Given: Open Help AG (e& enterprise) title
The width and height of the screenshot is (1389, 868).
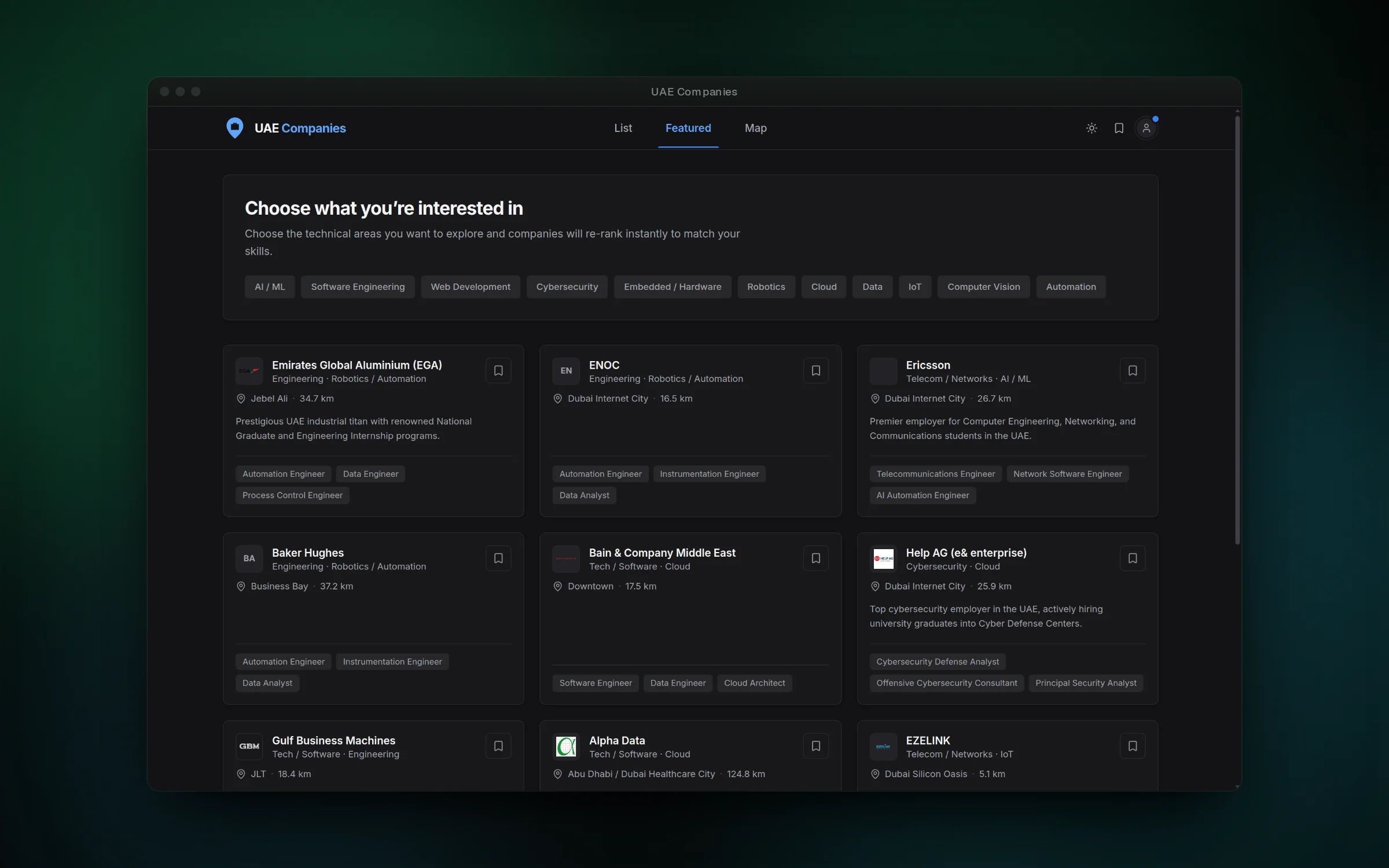Looking at the screenshot, I should (x=966, y=553).
